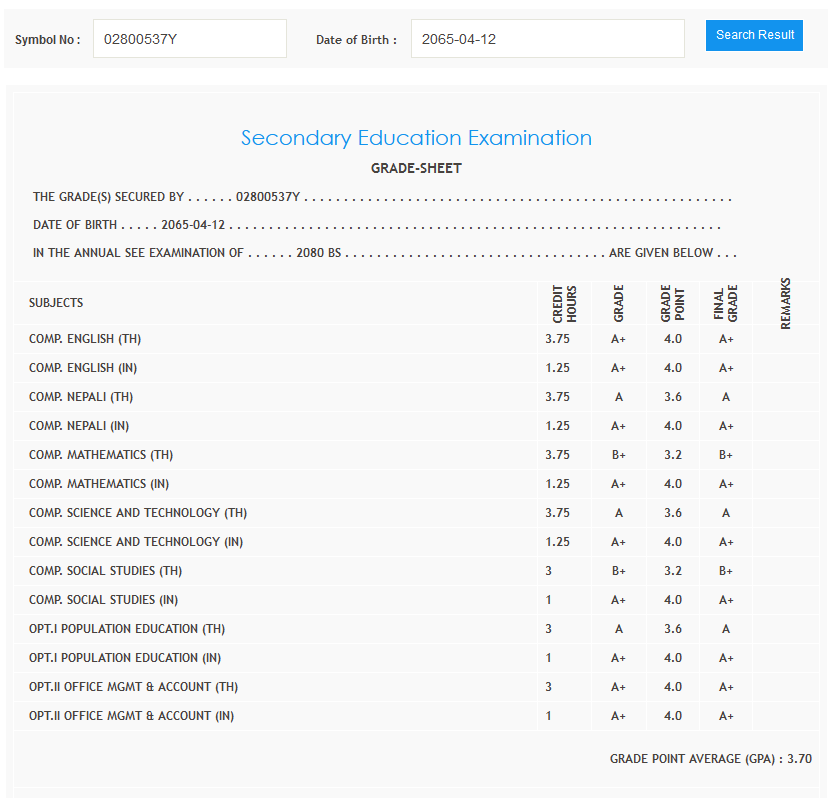
Task: Click the Search Result button
Action: (x=754, y=35)
